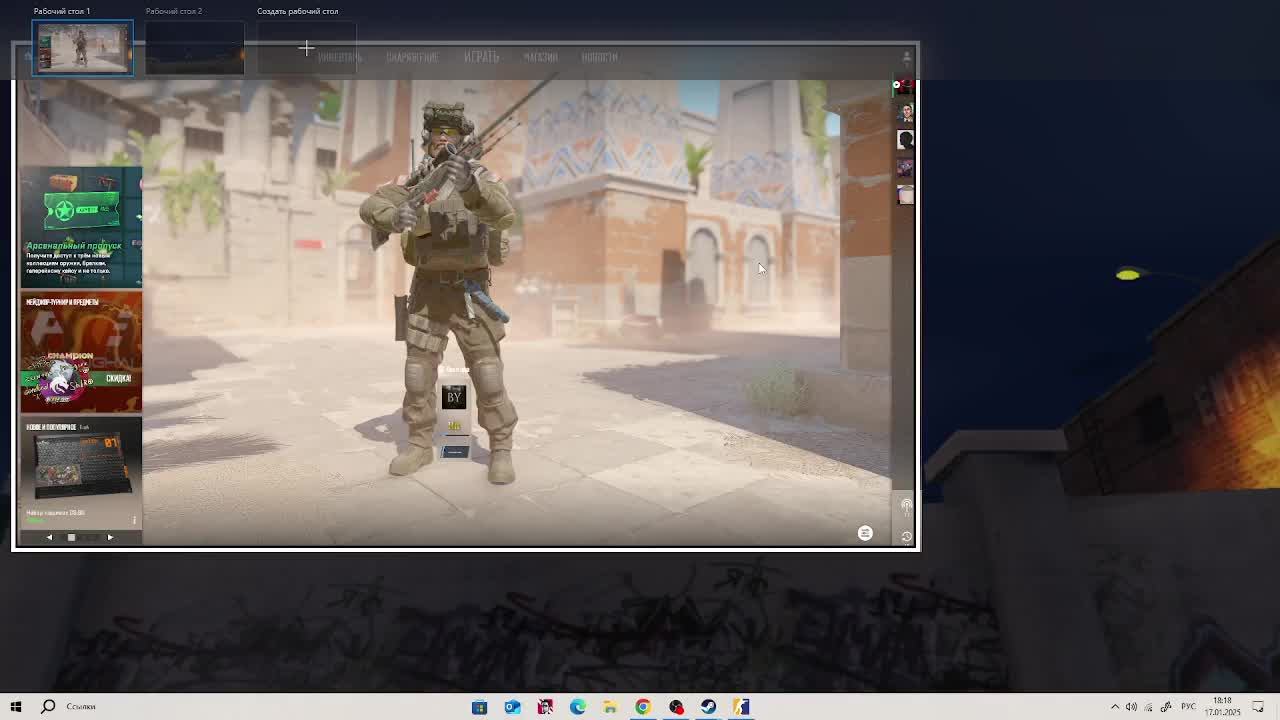
Task: Open the ИГРАТЬ tab in CS2
Action: tap(481, 57)
